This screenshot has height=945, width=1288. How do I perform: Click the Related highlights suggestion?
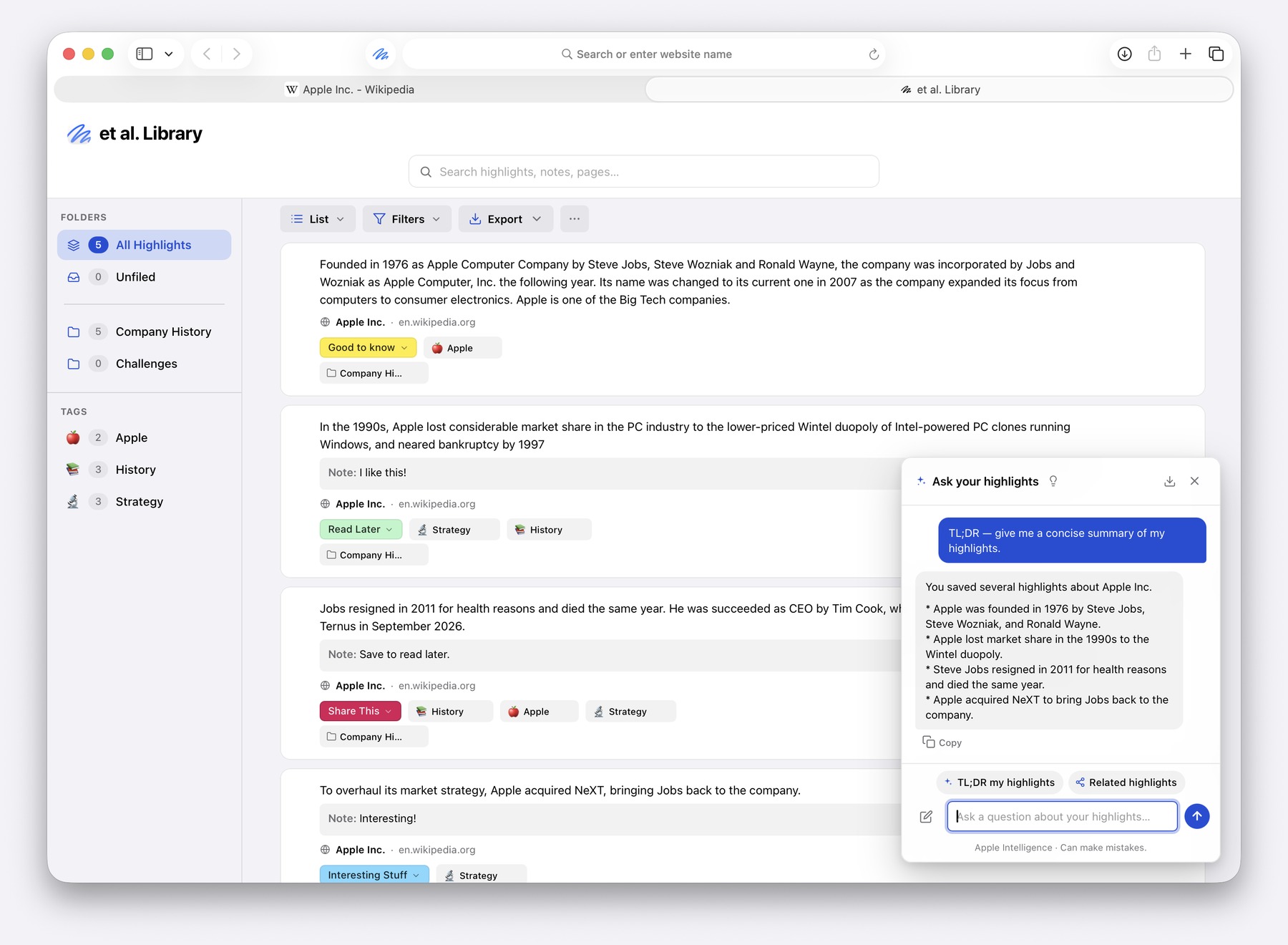1126,782
